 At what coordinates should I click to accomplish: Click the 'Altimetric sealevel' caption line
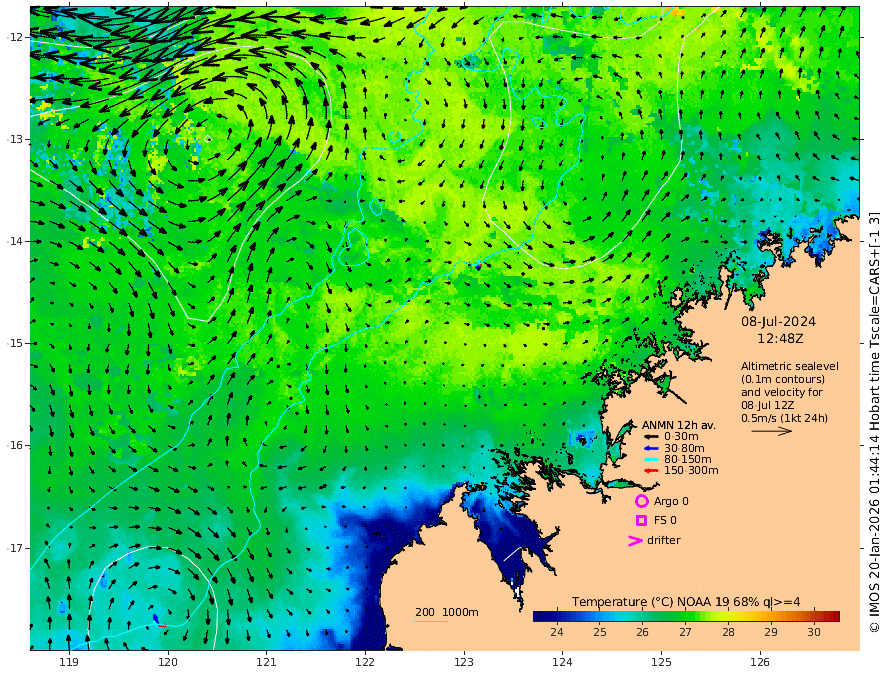pyautogui.click(x=790, y=366)
